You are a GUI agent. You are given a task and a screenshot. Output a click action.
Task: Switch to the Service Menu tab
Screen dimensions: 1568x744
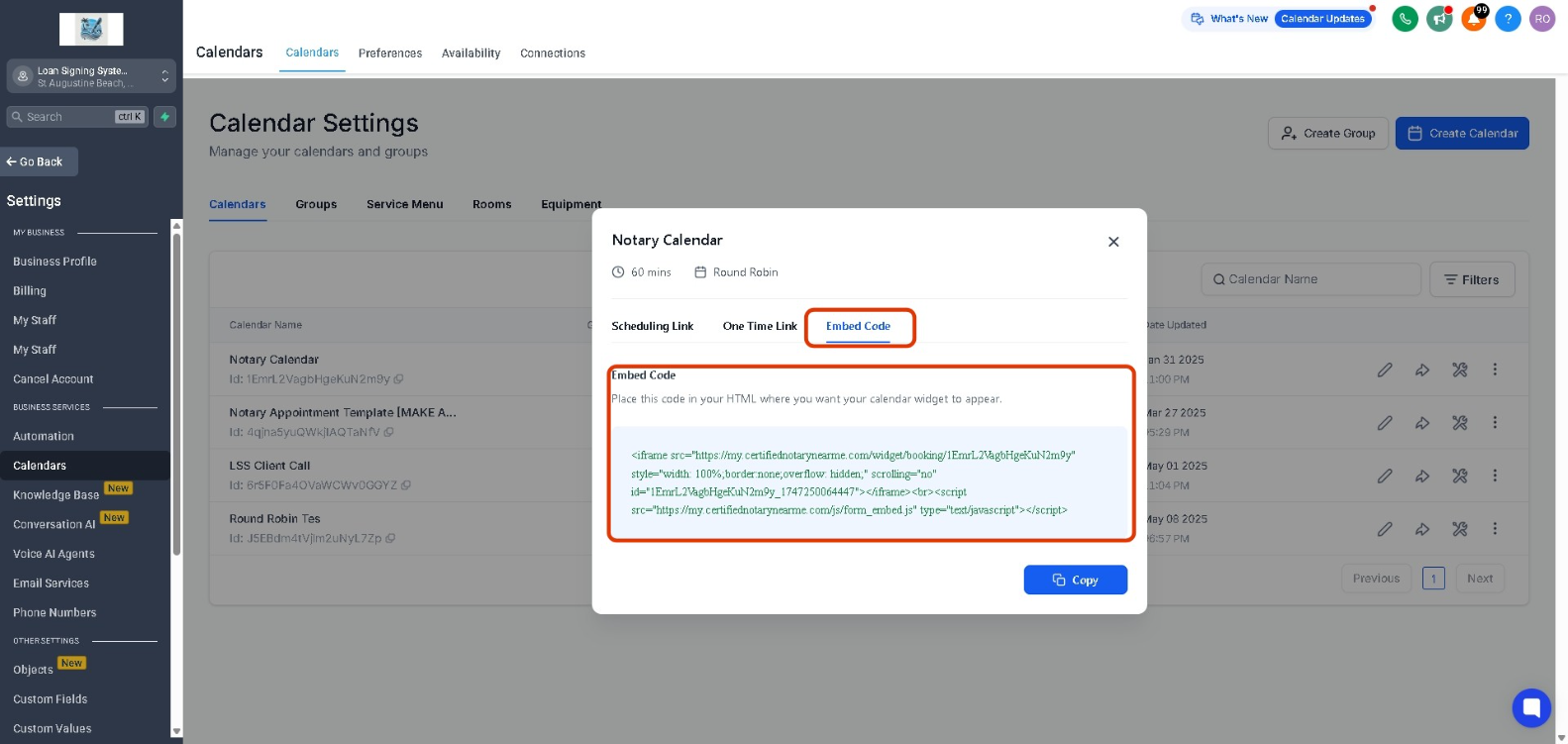tap(405, 204)
